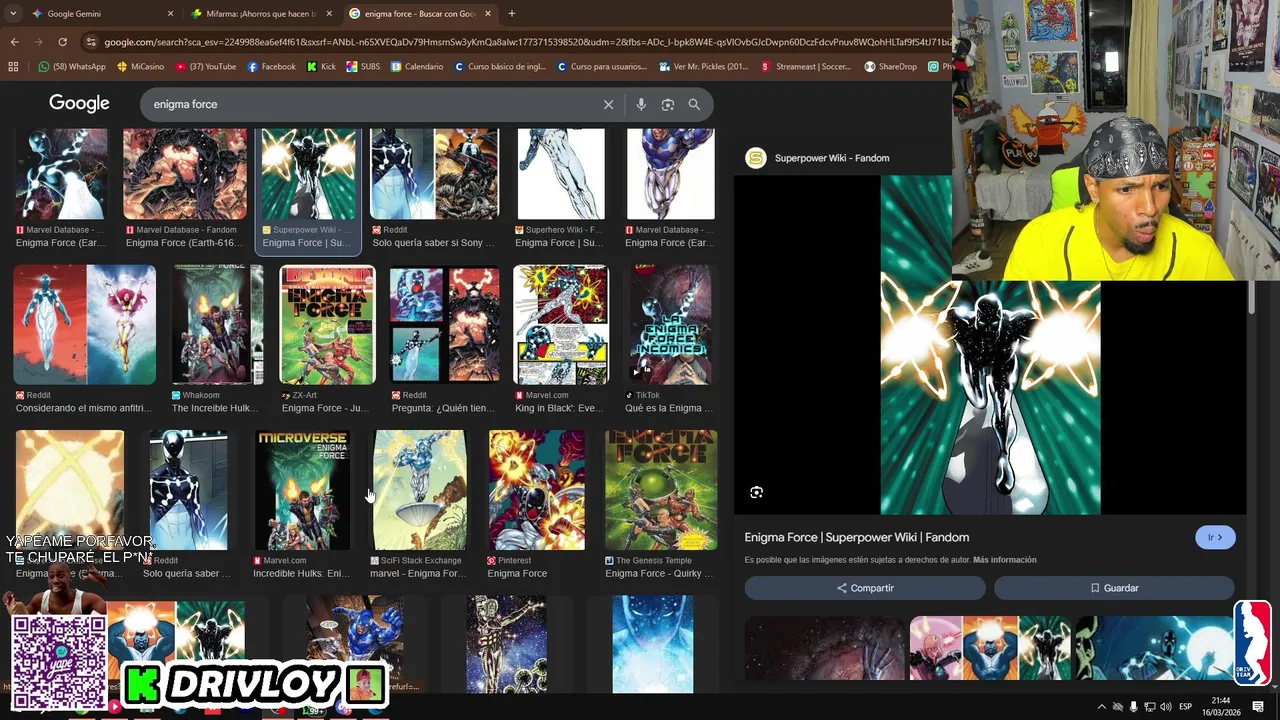Open the MiCasino bookmark

(141, 67)
